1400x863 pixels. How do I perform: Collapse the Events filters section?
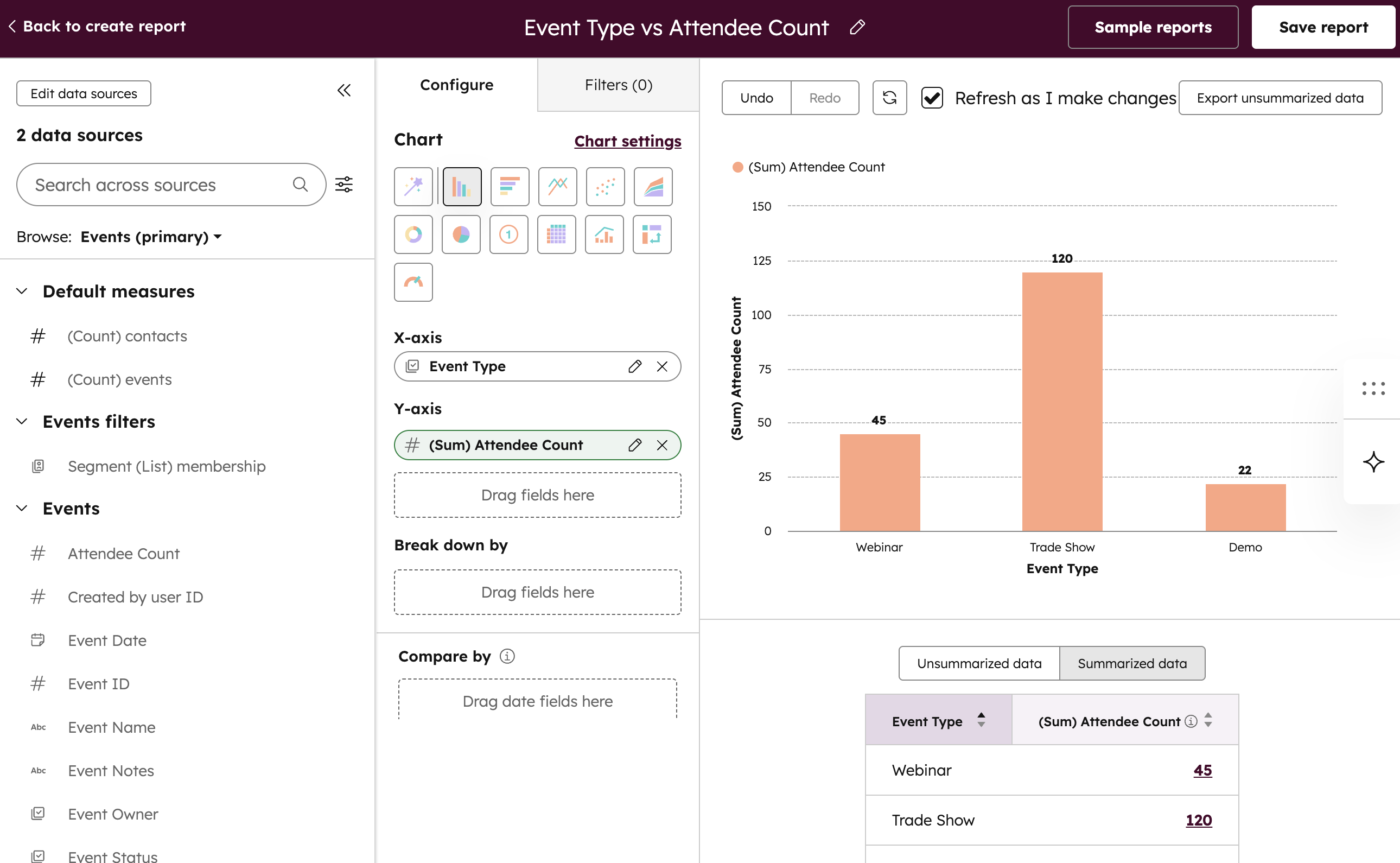(x=22, y=421)
